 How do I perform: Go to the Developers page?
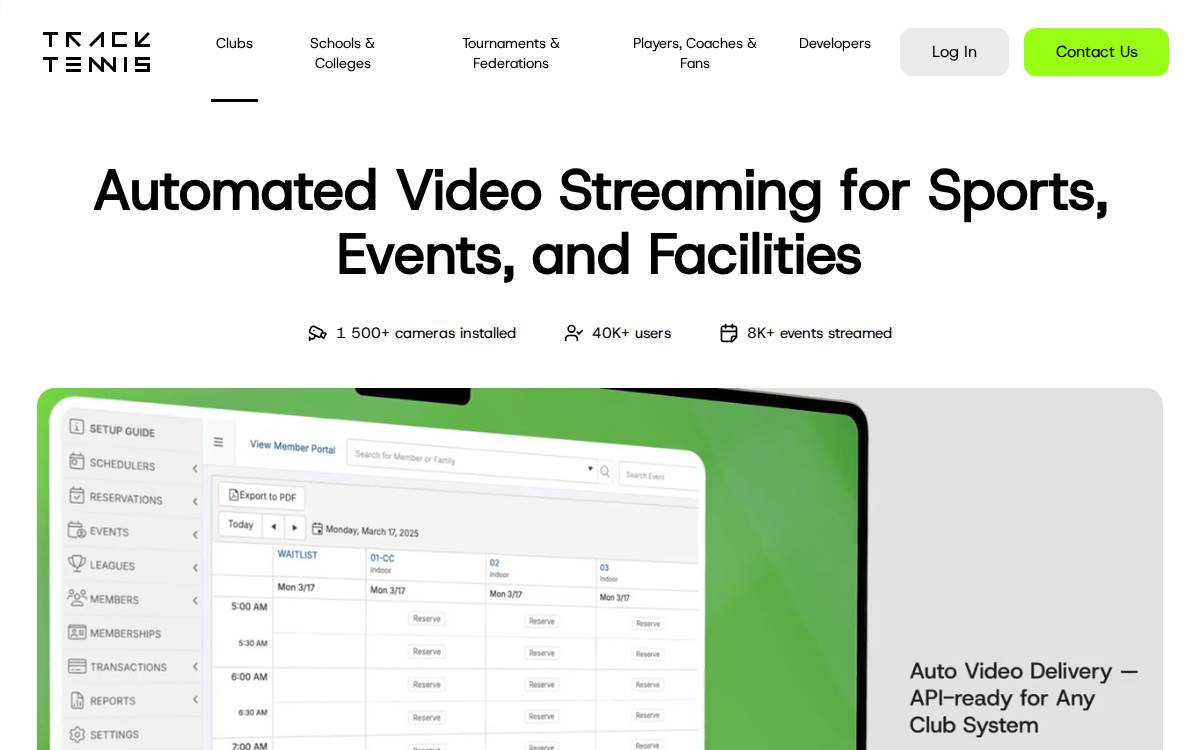(x=835, y=43)
